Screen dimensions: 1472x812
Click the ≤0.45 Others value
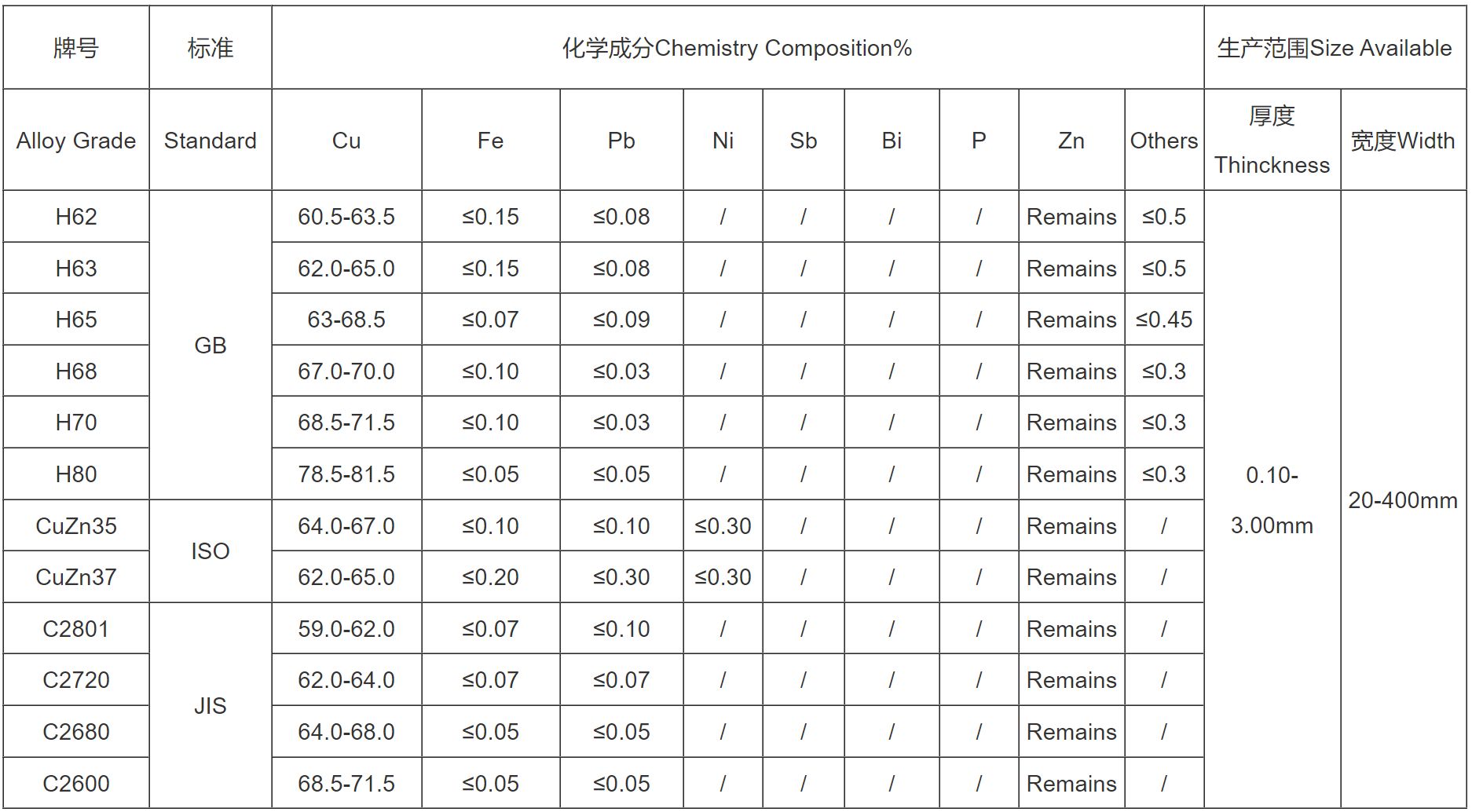point(1164,320)
